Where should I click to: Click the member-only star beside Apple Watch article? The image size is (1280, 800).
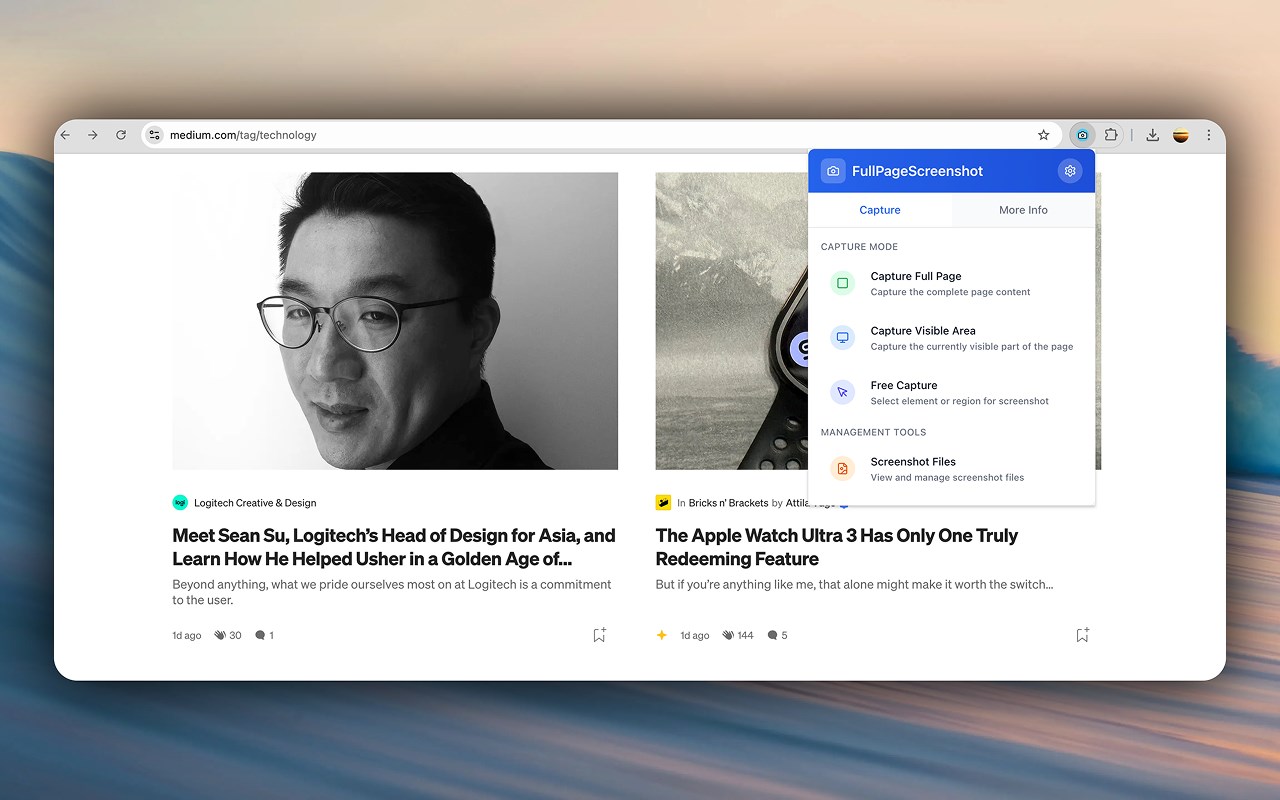[661, 635]
